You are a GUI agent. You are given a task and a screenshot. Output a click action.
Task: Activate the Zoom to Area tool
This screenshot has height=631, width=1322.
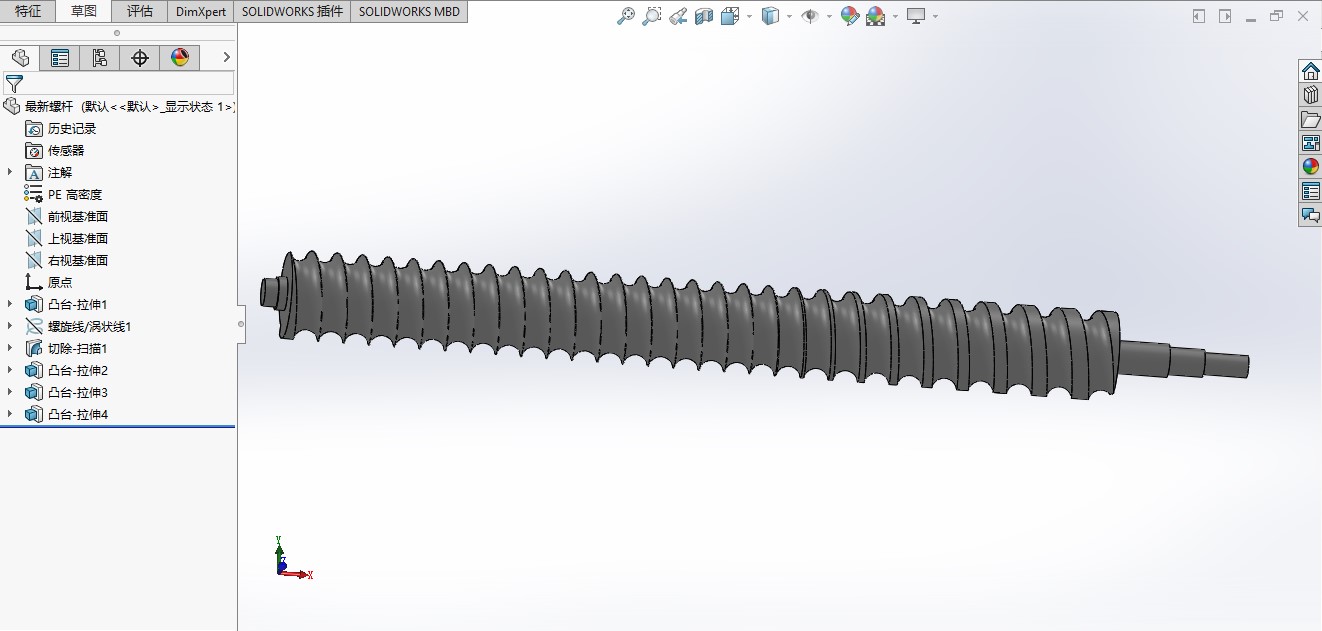click(x=652, y=16)
